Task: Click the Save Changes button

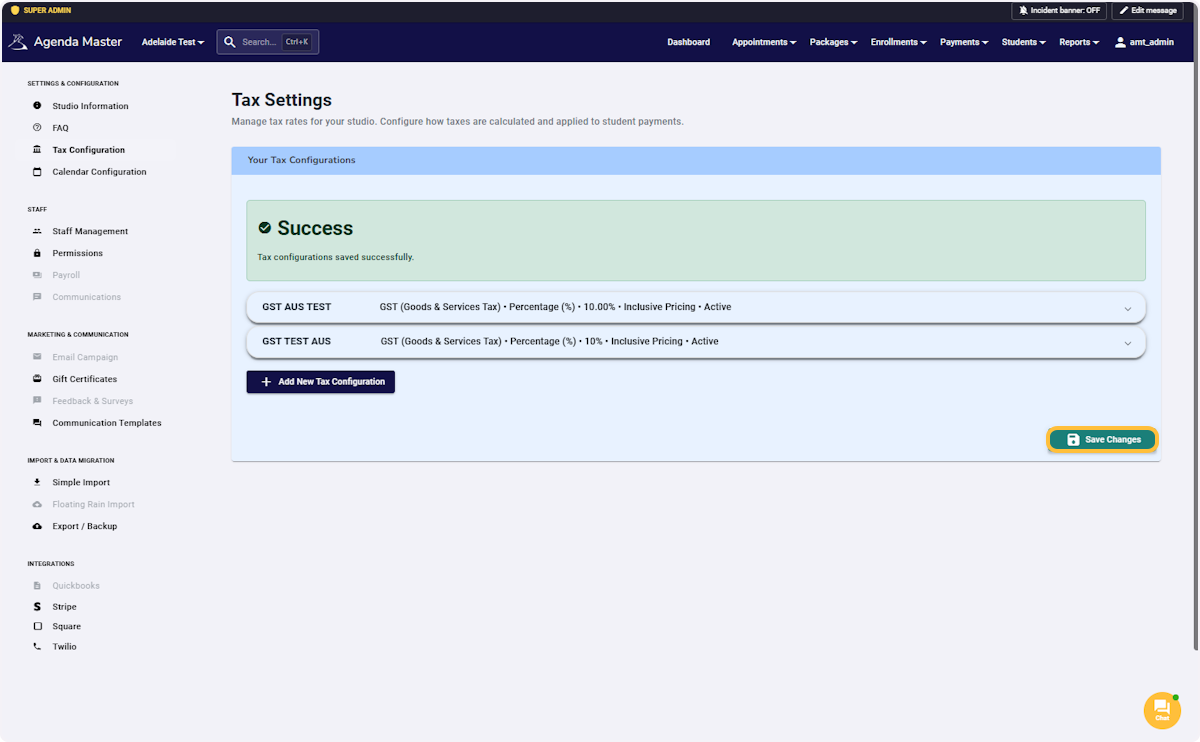Action: click(1102, 440)
